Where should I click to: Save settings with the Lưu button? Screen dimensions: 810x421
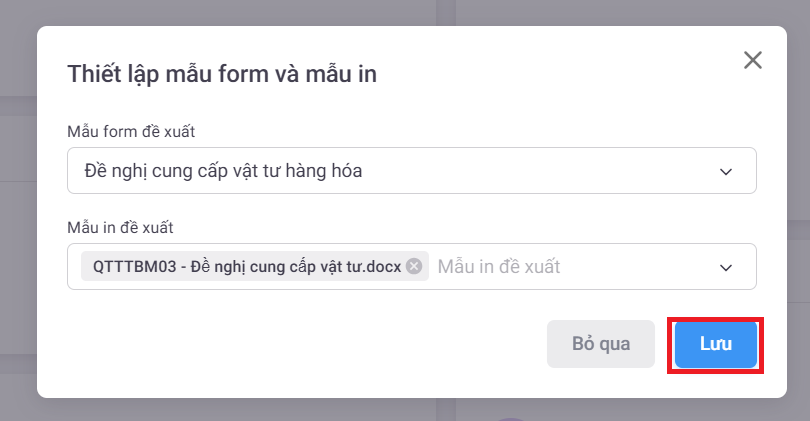[715, 345]
